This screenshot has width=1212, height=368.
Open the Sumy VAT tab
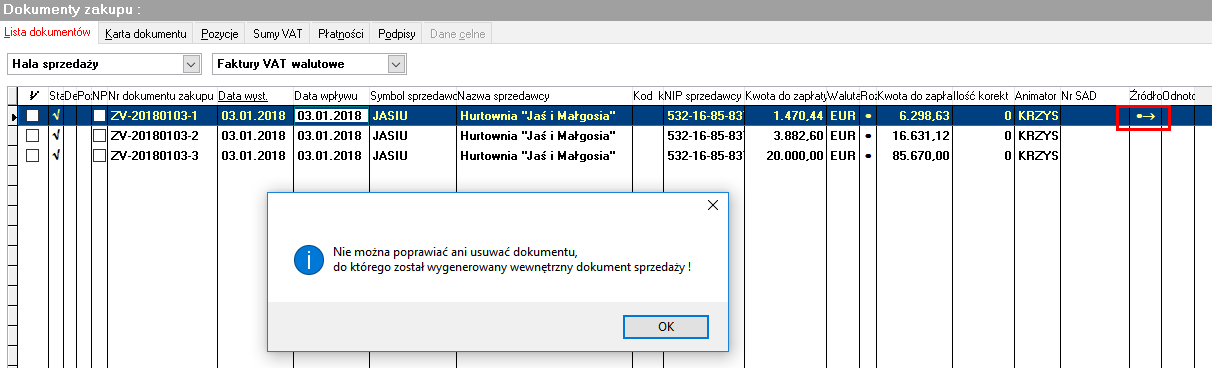click(277, 33)
